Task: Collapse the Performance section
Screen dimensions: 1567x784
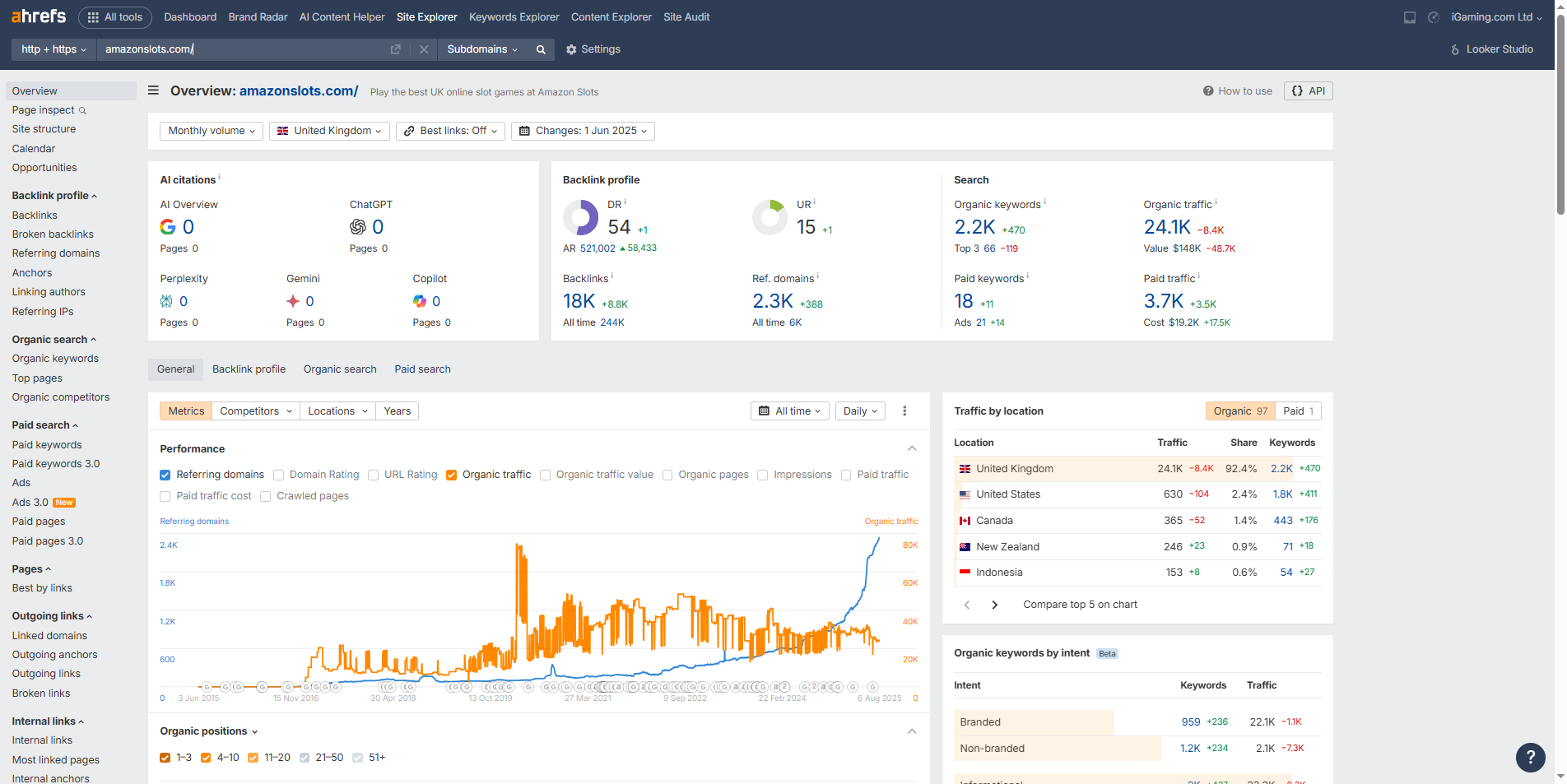Action: pos(912,448)
